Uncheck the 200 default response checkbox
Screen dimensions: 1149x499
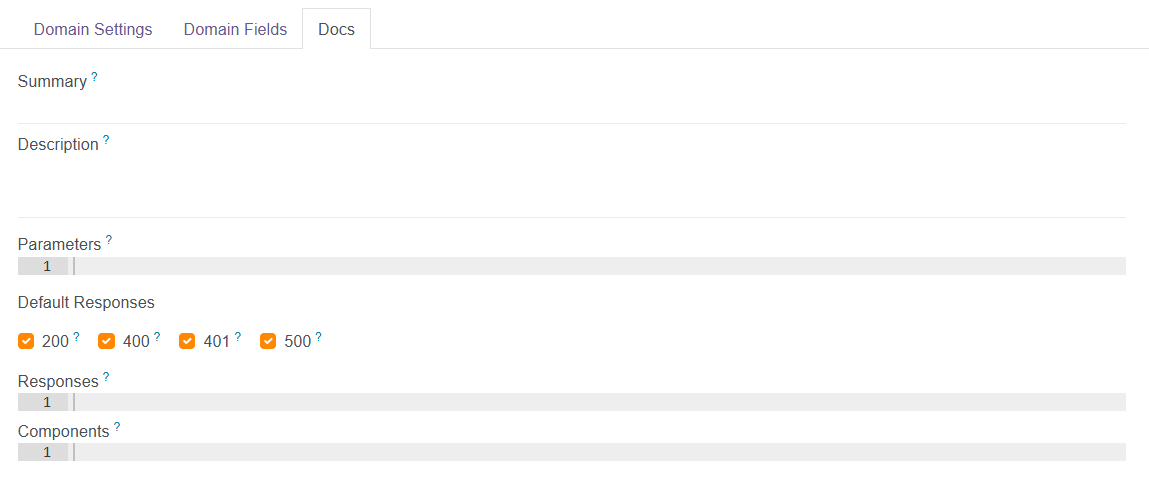pyautogui.click(x=26, y=342)
